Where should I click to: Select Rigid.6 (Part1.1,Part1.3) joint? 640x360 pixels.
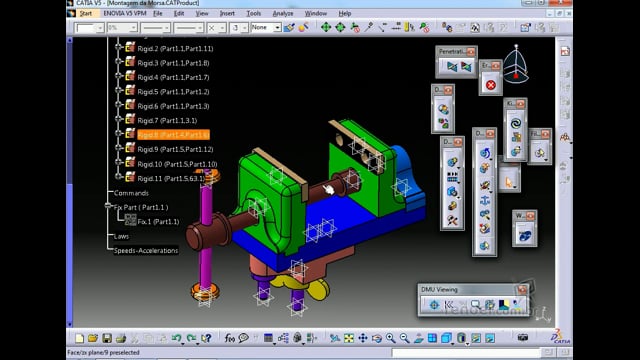tap(173, 106)
